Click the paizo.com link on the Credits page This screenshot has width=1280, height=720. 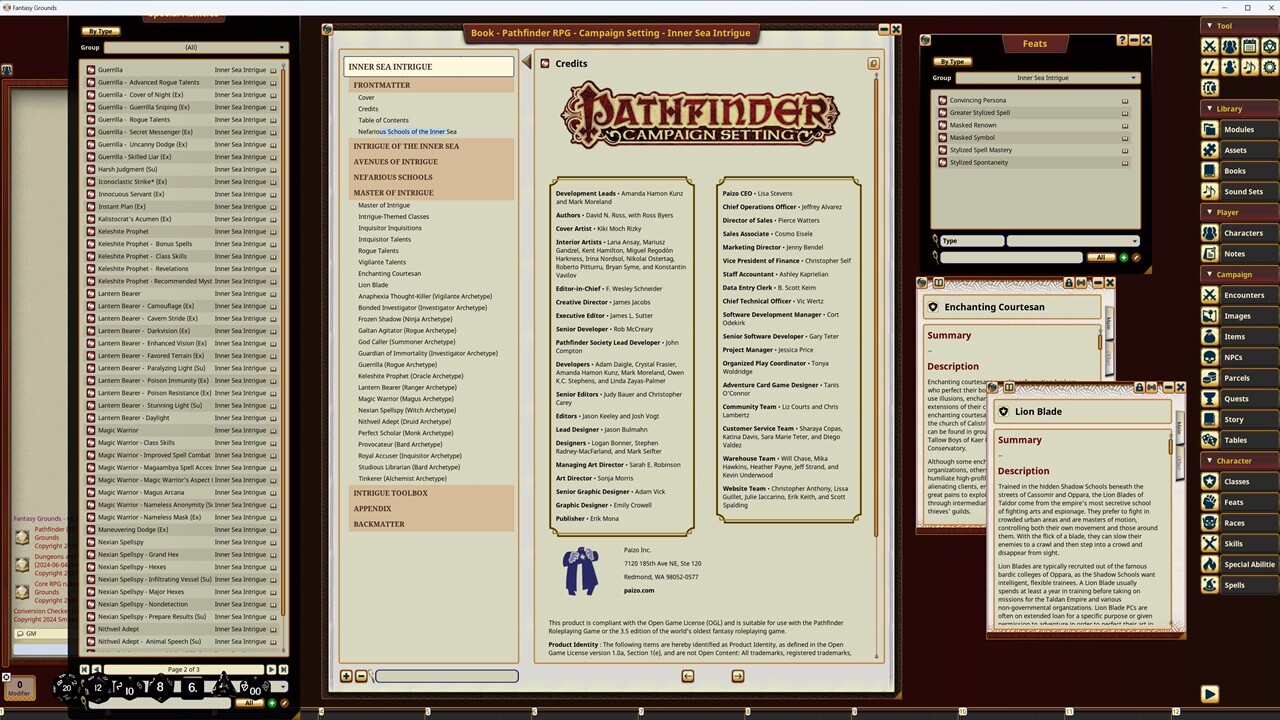click(639, 590)
